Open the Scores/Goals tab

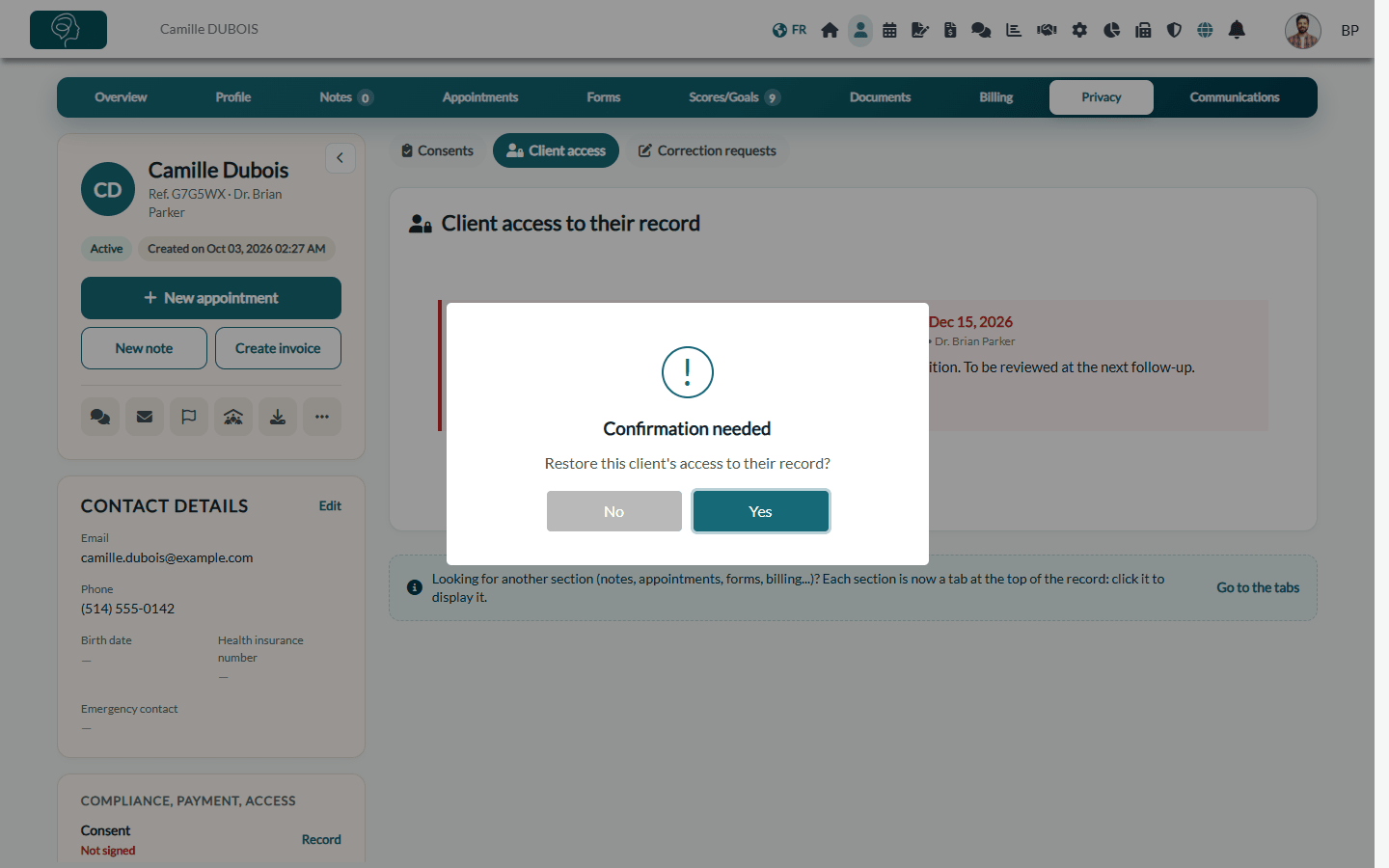[x=734, y=97]
